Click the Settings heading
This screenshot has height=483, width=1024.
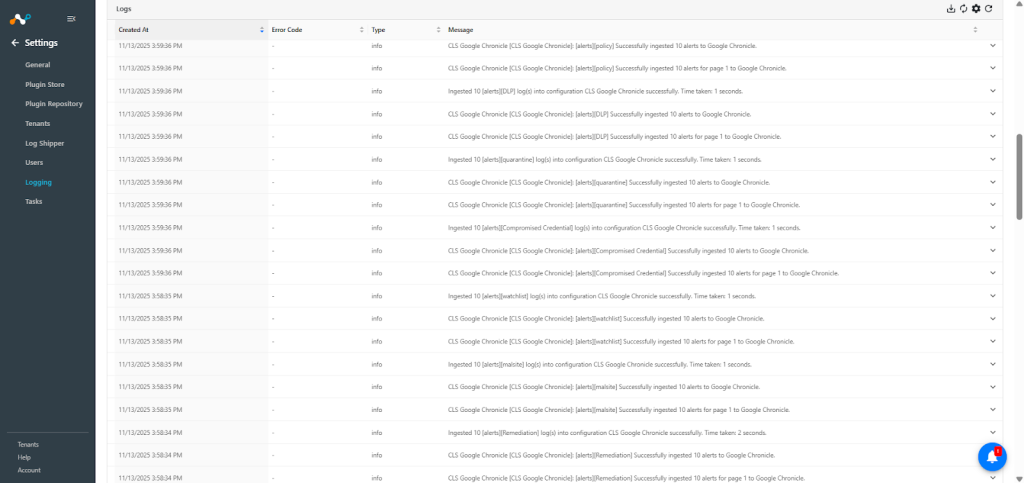click(41, 43)
